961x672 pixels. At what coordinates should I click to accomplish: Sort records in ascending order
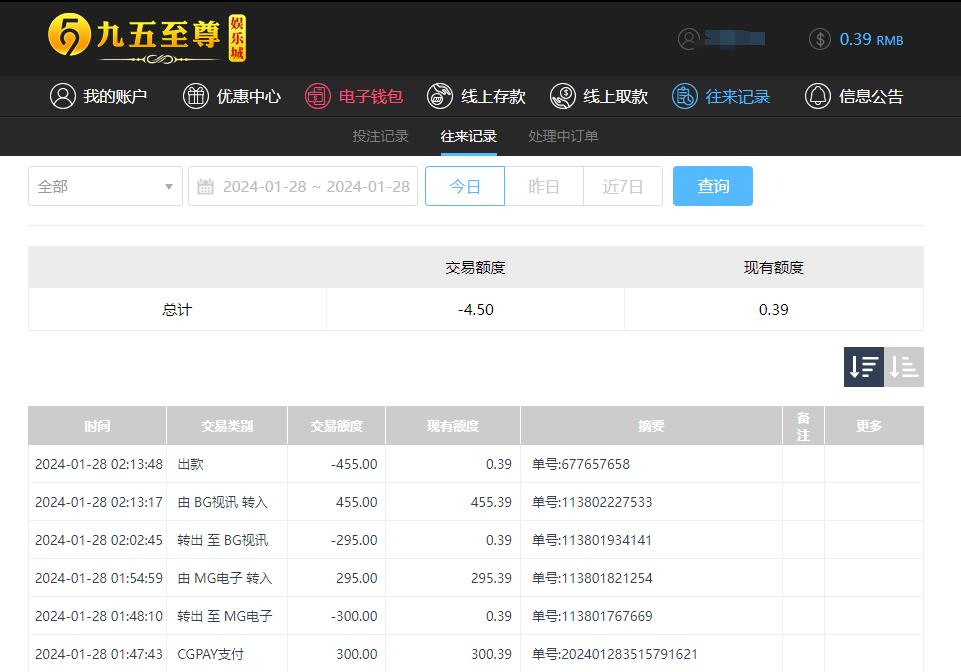pos(904,367)
